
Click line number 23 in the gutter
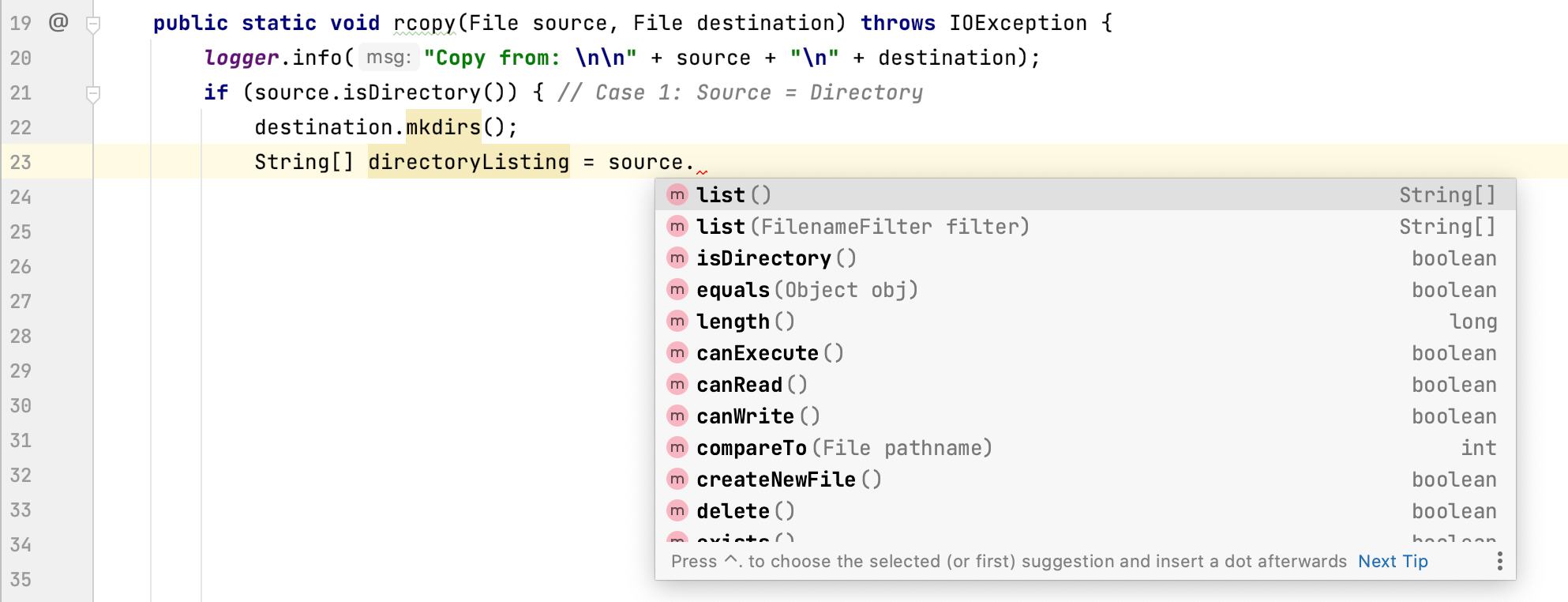tap(21, 162)
